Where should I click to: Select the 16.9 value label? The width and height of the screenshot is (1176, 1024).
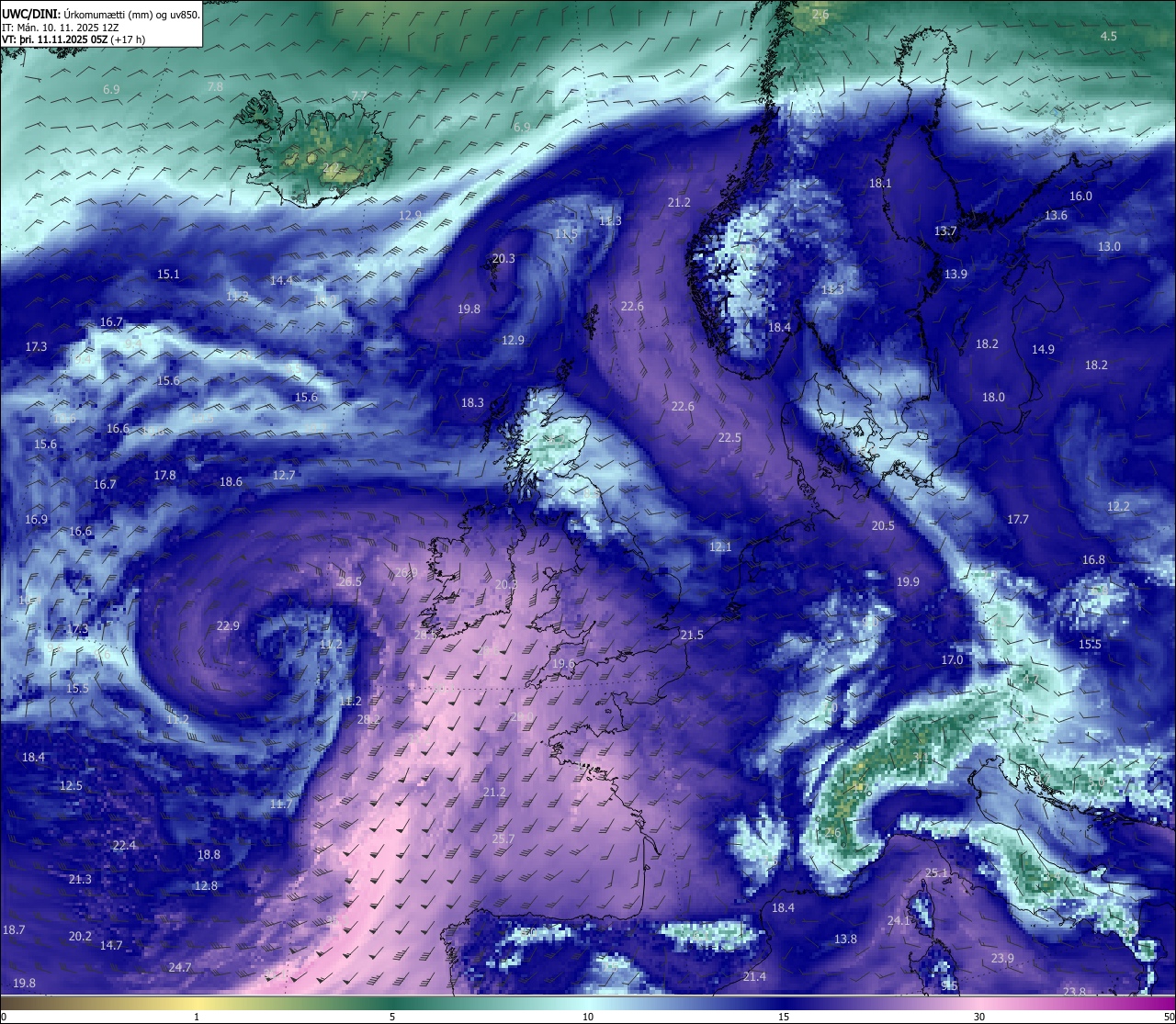tap(36, 519)
